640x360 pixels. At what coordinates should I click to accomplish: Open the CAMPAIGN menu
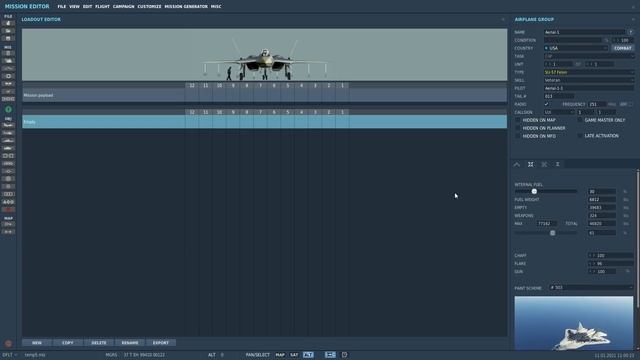point(124,7)
